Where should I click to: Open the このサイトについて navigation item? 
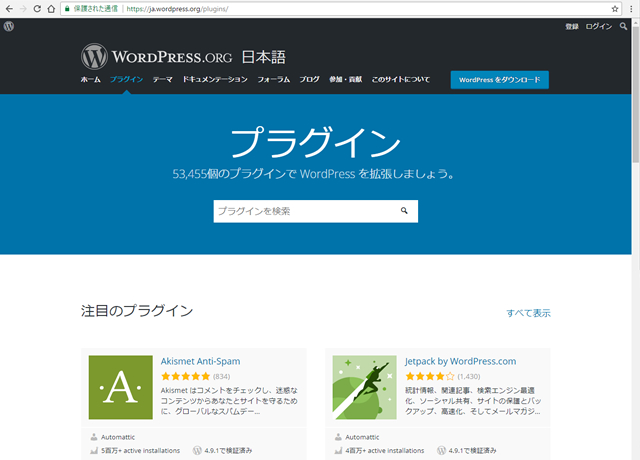tap(400, 80)
